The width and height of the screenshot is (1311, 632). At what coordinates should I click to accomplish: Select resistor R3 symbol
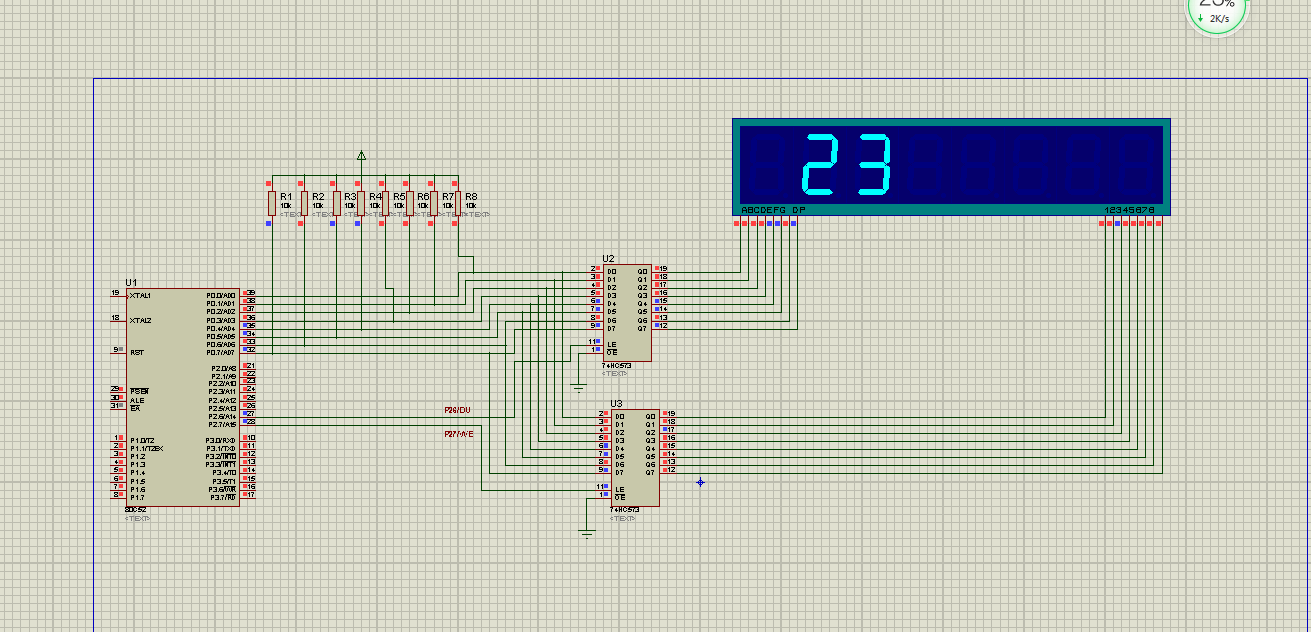coord(337,204)
